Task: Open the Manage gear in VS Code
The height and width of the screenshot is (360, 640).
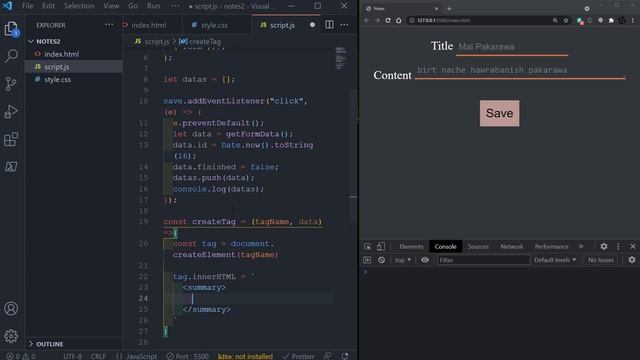Action: 11,336
